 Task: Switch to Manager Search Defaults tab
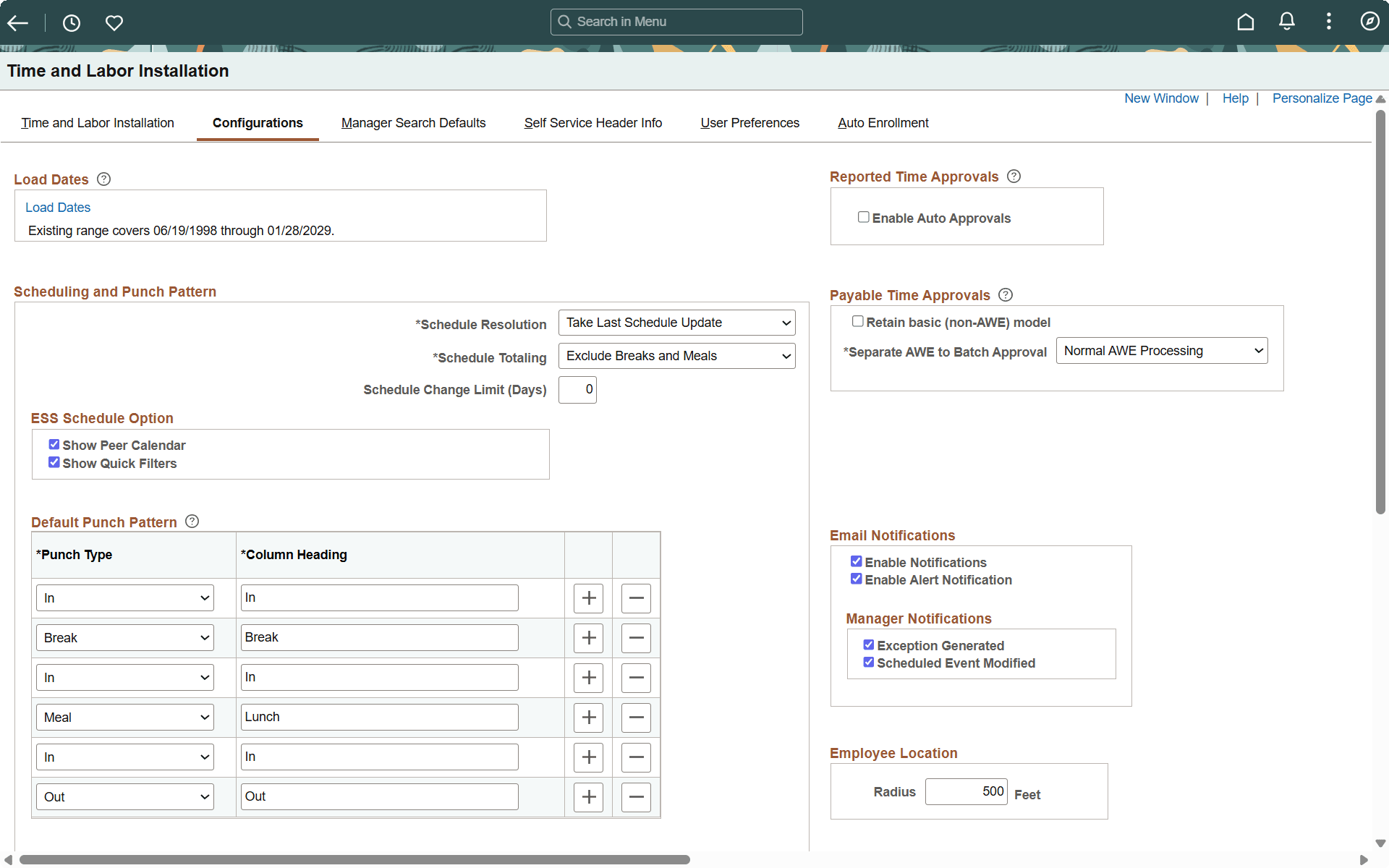(413, 123)
